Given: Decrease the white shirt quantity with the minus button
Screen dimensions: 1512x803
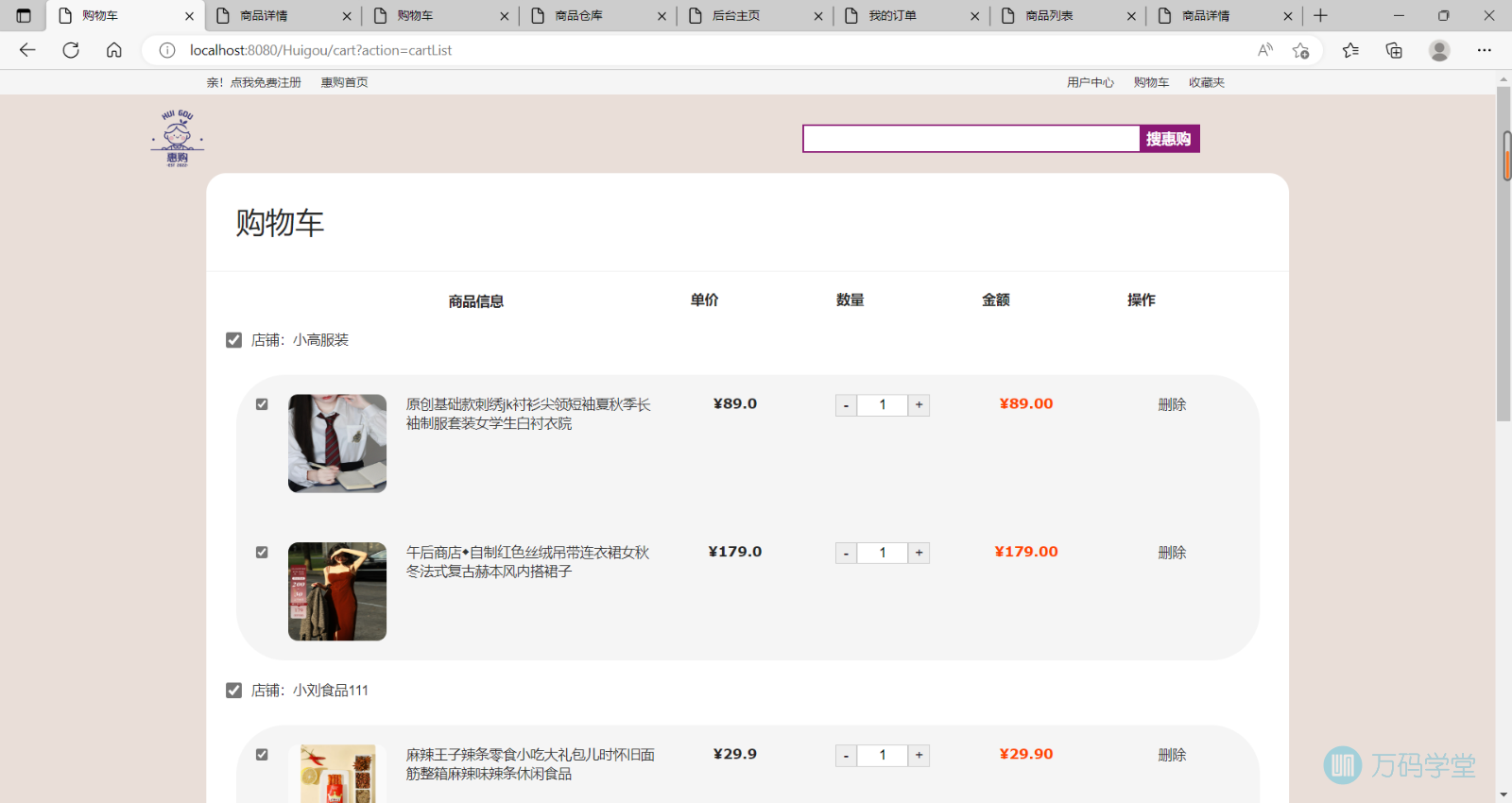Looking at the screenshot, I should 846,405.
